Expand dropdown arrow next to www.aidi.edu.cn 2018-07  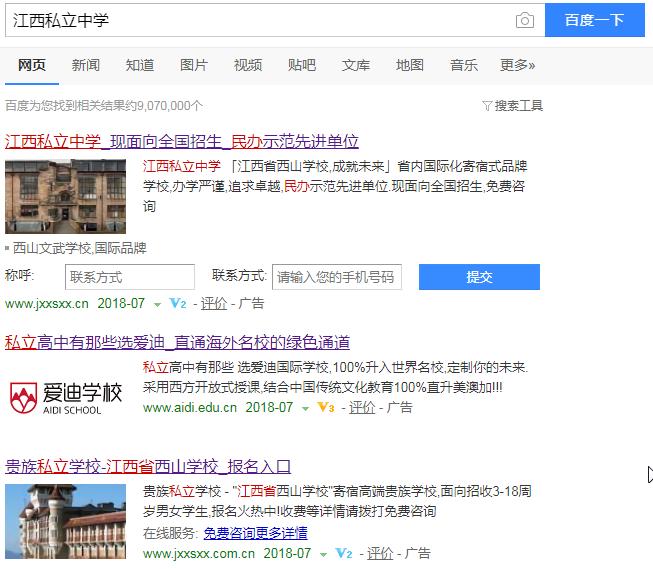point(305,408)
